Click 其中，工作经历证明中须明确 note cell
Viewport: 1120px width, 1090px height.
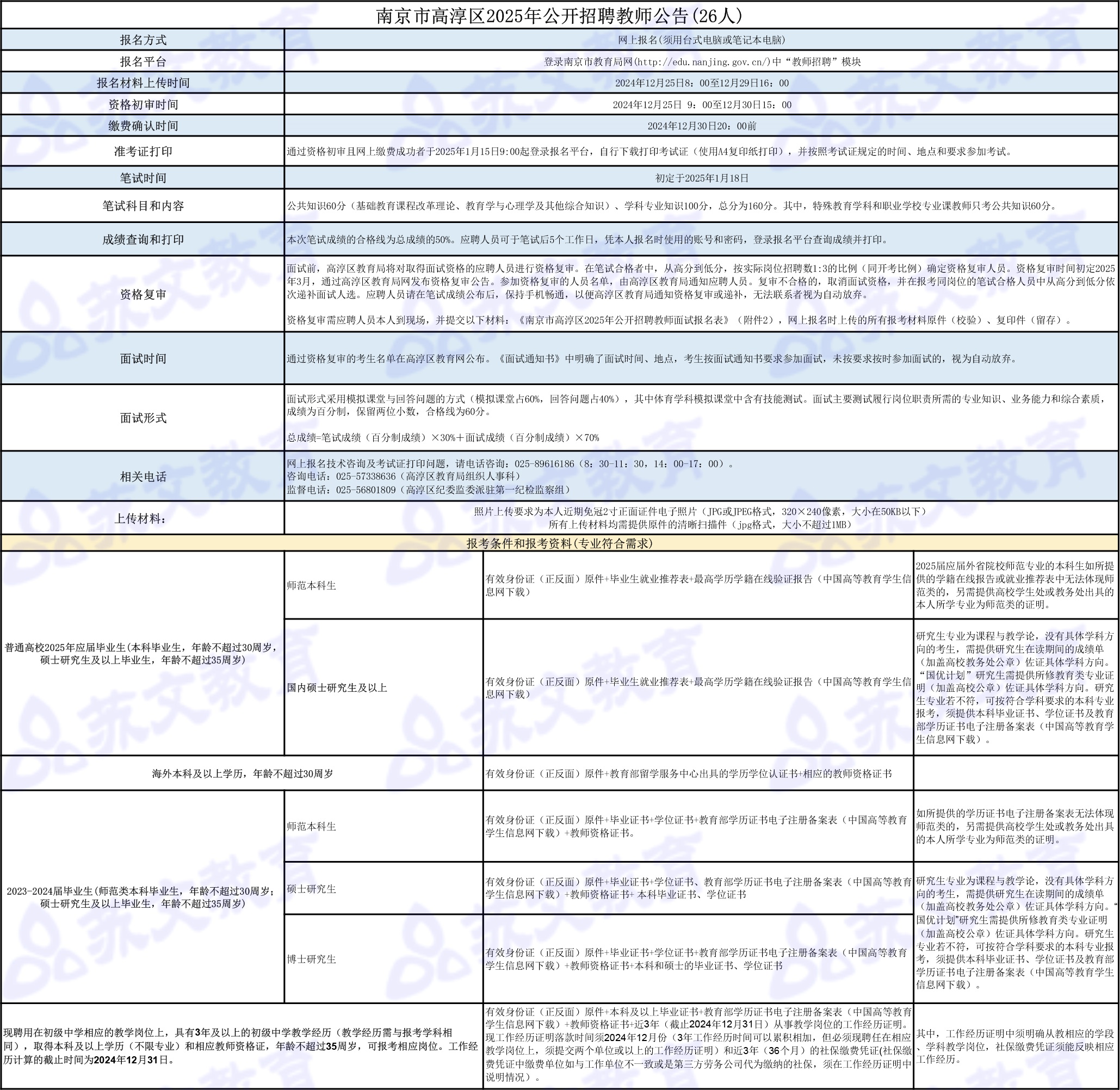tap(1016, 1045)
